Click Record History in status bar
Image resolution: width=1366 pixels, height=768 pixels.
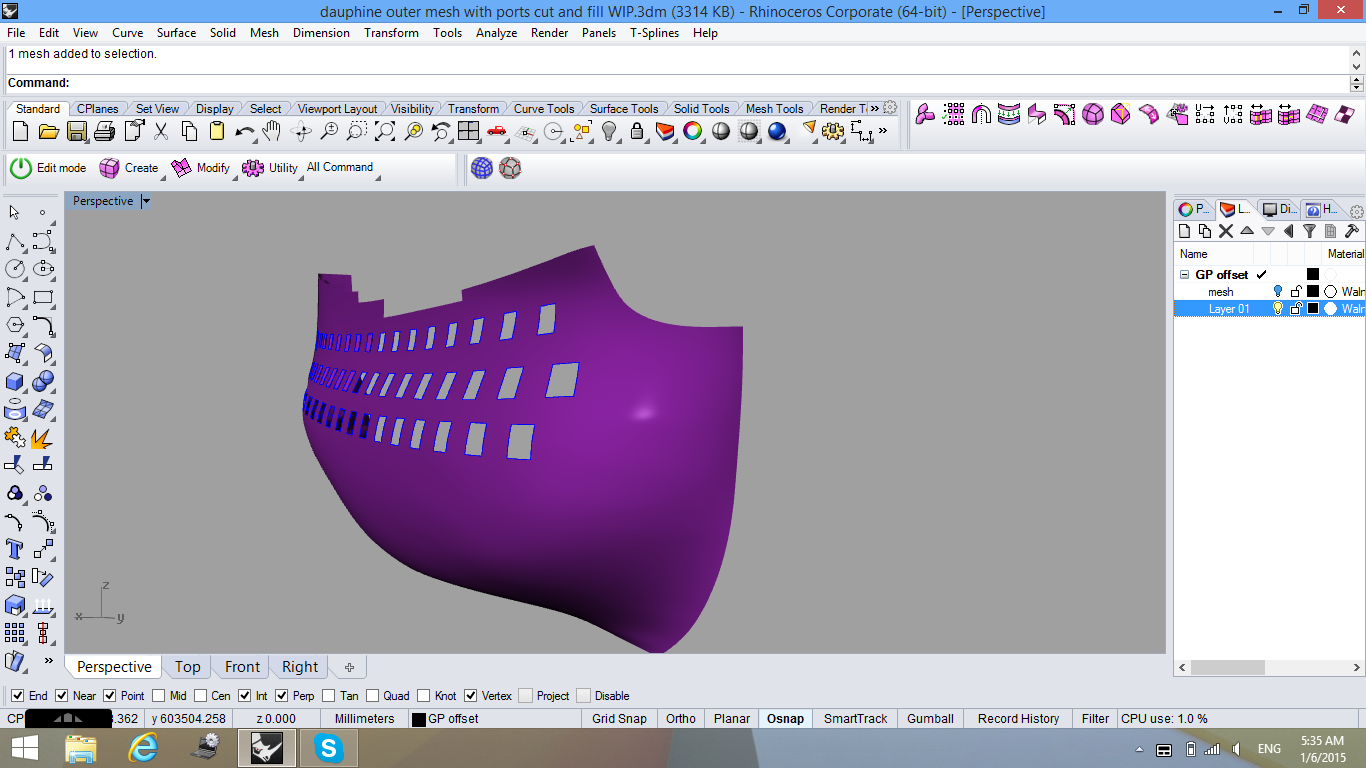(1018, 718)
